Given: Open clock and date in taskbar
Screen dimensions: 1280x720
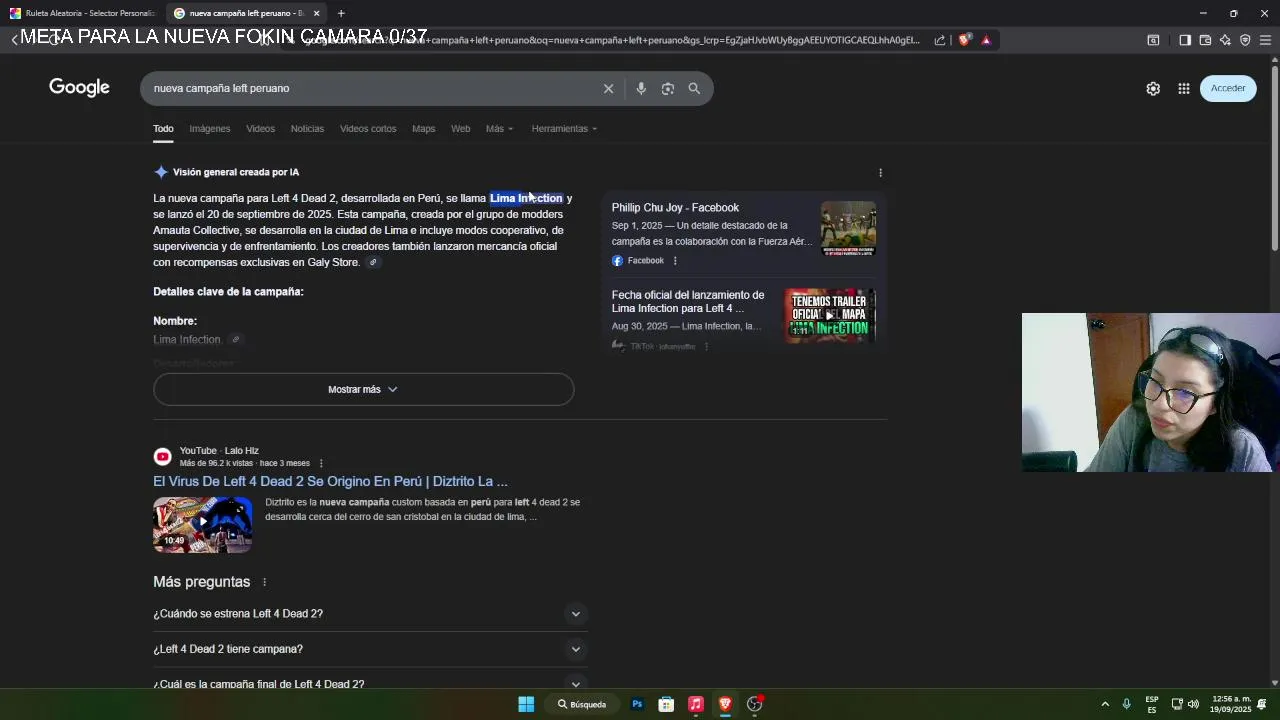Looking at the screenshot, I should pyautogui.click(x=1230, y=704).
